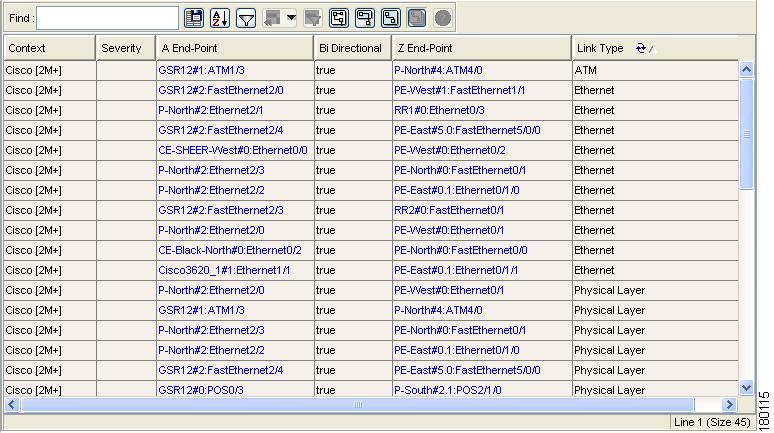Screen dimensions: 774x433
Task: Open link RR2#0:FastEthernet0/1
Action: pos(449,210)
